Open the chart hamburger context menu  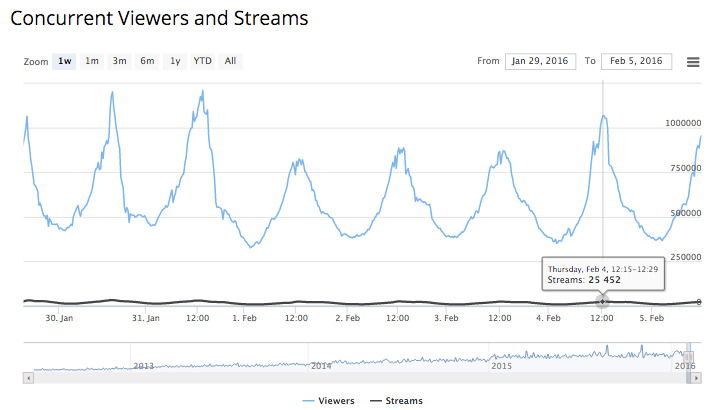coord(693,62)
